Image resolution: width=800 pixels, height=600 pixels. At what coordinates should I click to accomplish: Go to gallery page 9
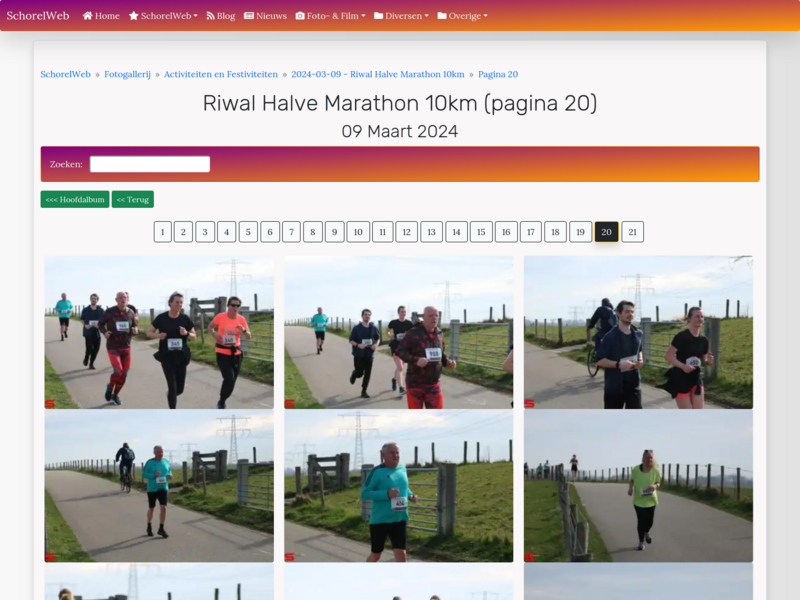(x=335, y=232)
